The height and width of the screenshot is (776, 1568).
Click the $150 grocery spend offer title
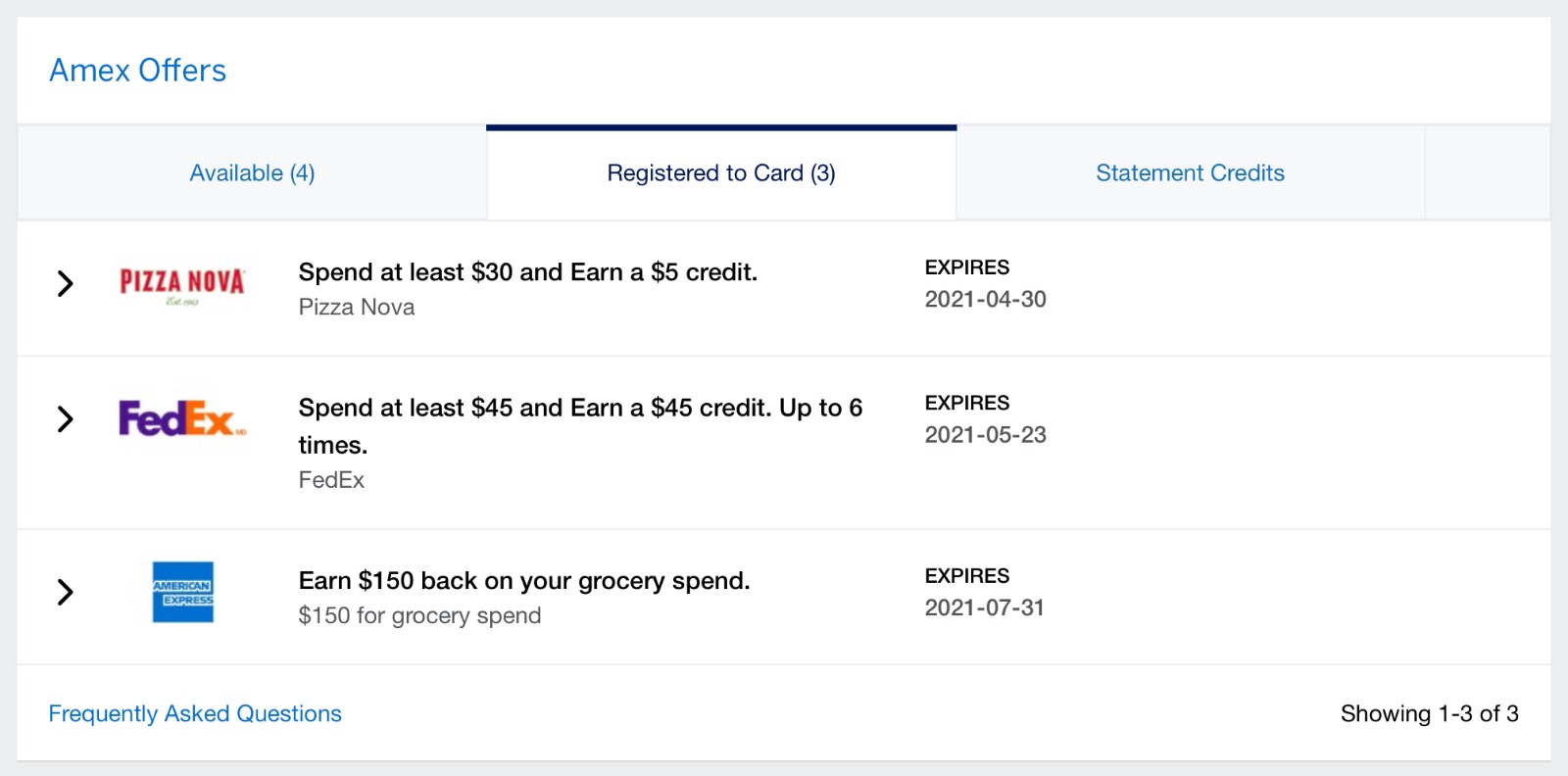[x=524, y=581]
